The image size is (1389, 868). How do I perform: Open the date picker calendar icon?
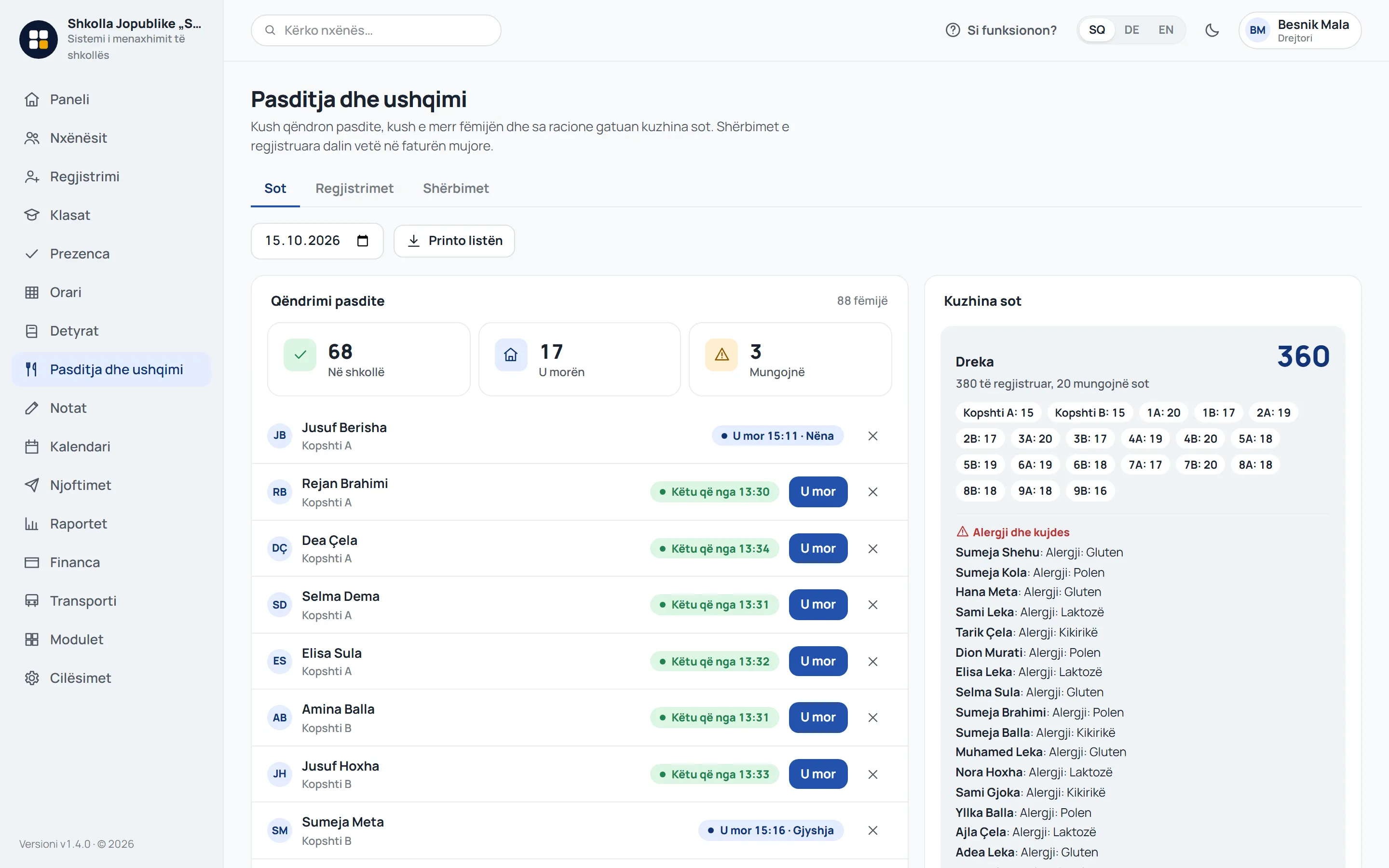click(362, 241)
